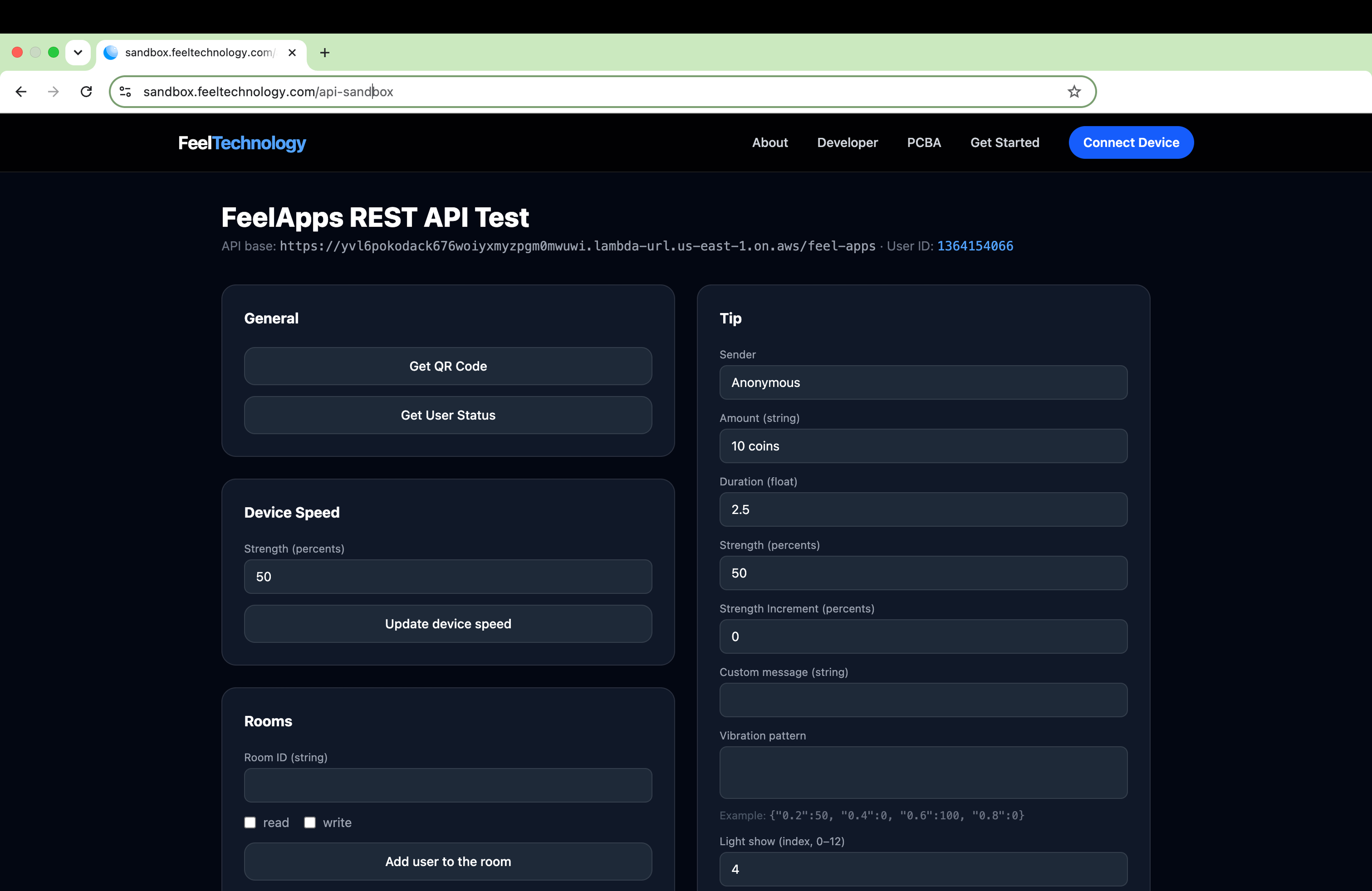Close the sandbox.feeltechnology.com tab
1372x891 pixels.
tap(292, 53)
